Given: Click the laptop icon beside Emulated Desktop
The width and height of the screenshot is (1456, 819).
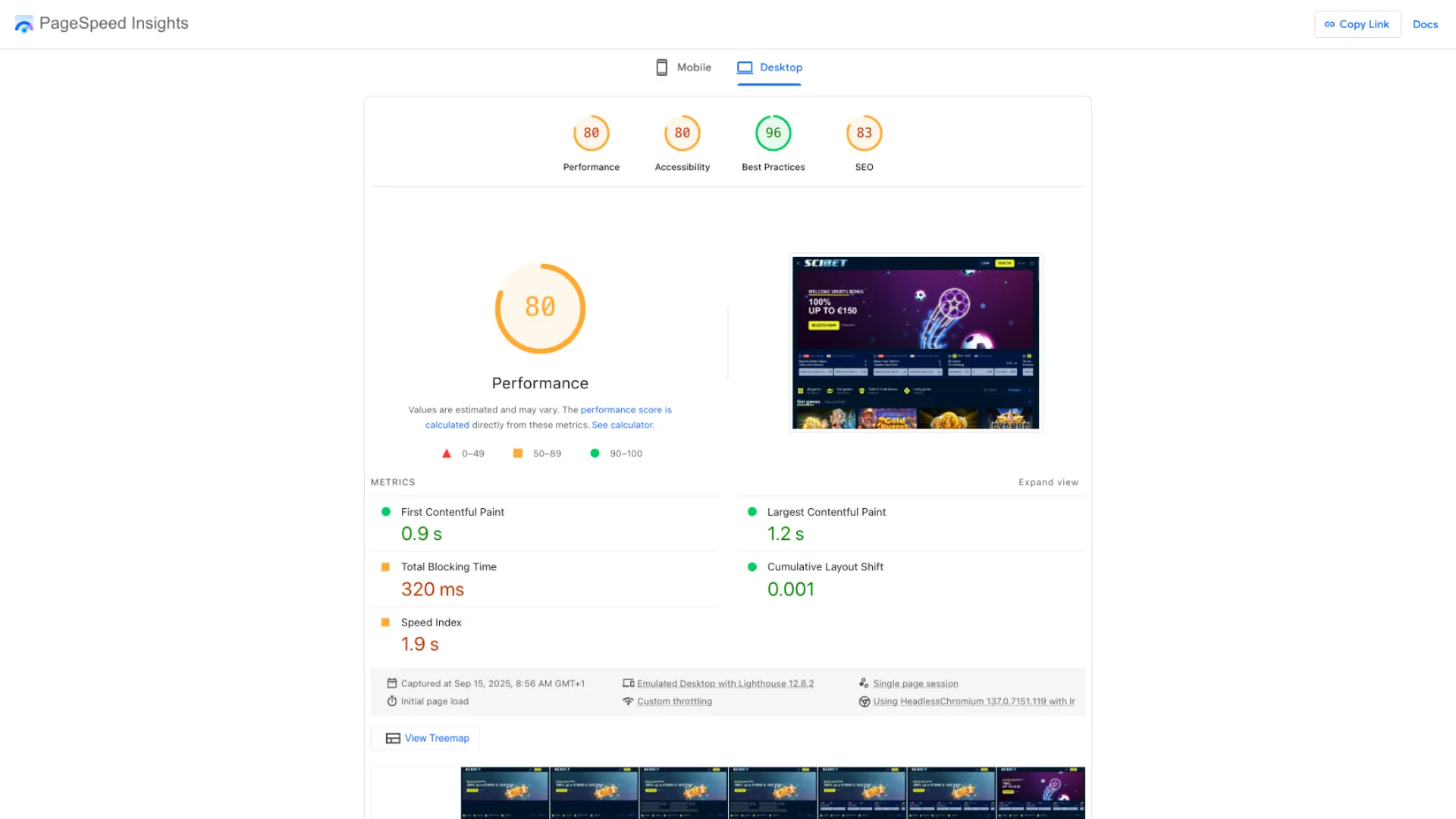Looking at the screenshot, I should (x=629, y=682).
